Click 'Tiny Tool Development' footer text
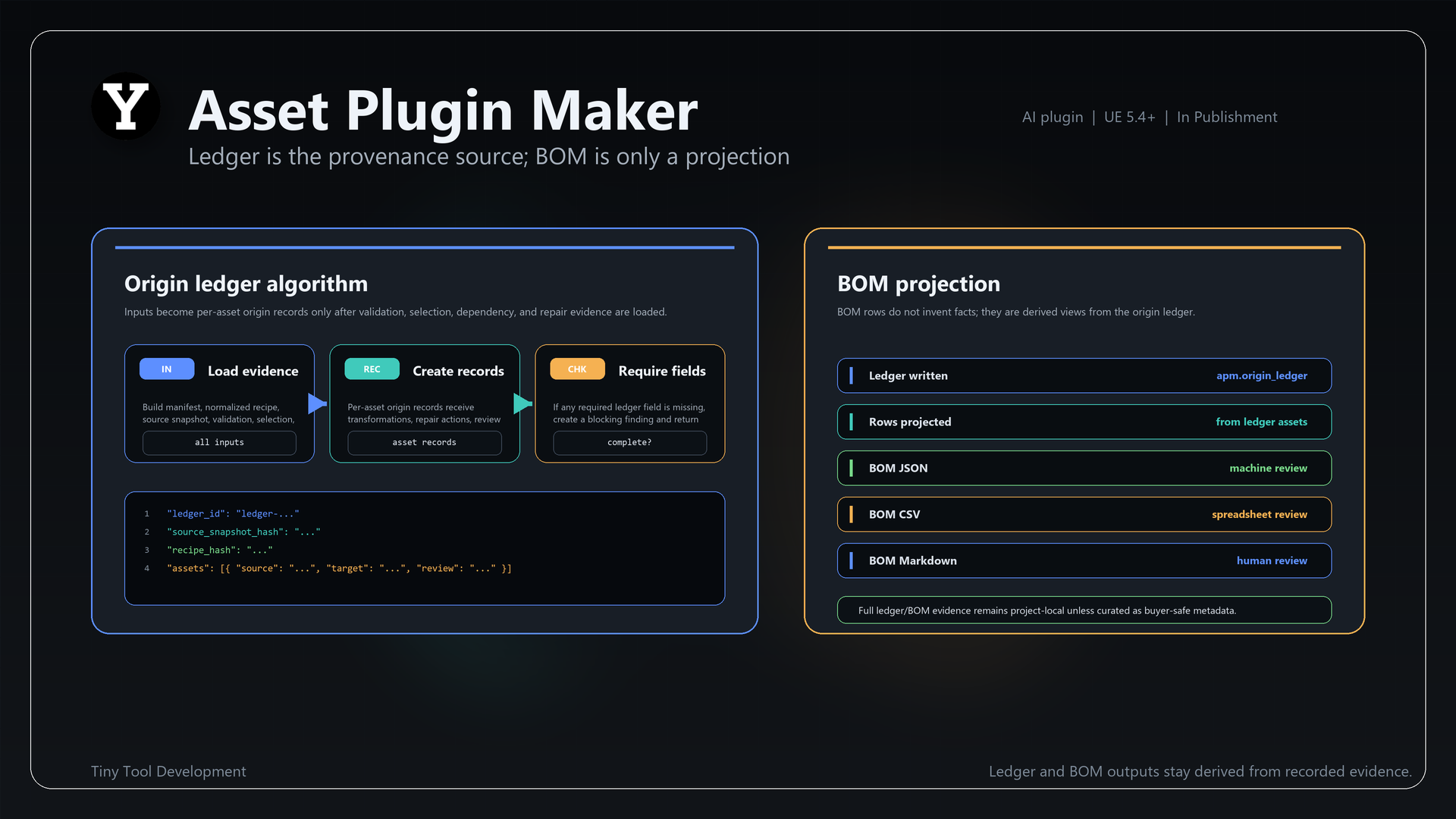 (x=168, y=771)
